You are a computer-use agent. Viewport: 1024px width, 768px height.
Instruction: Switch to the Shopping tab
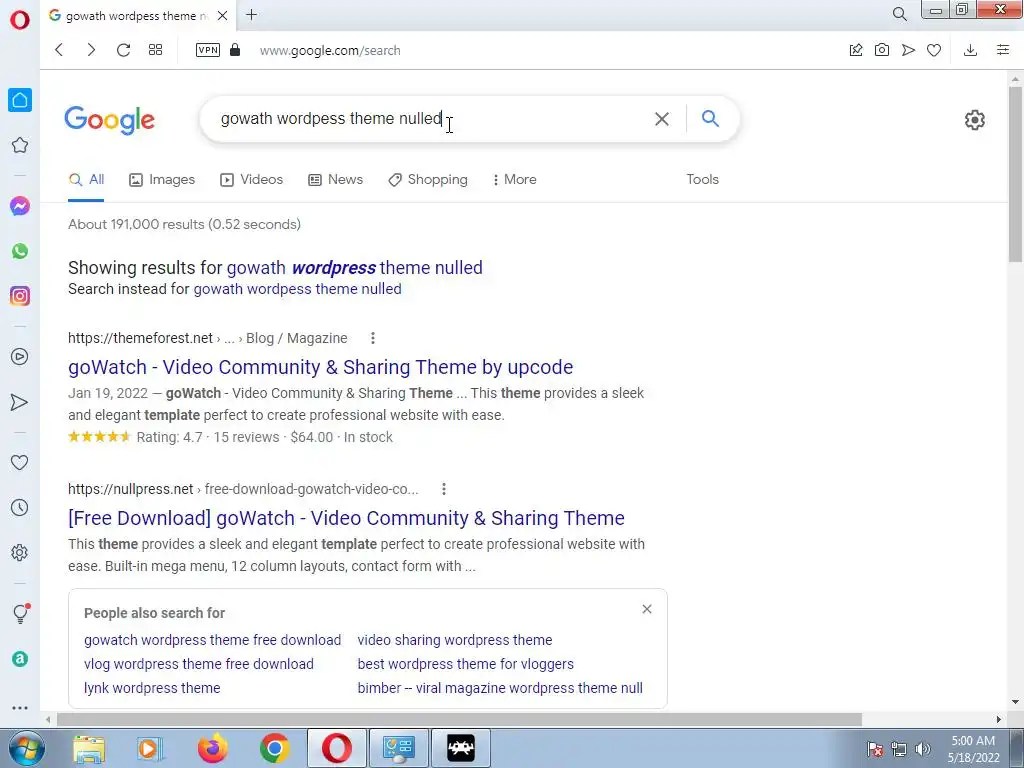coord(428,180)
